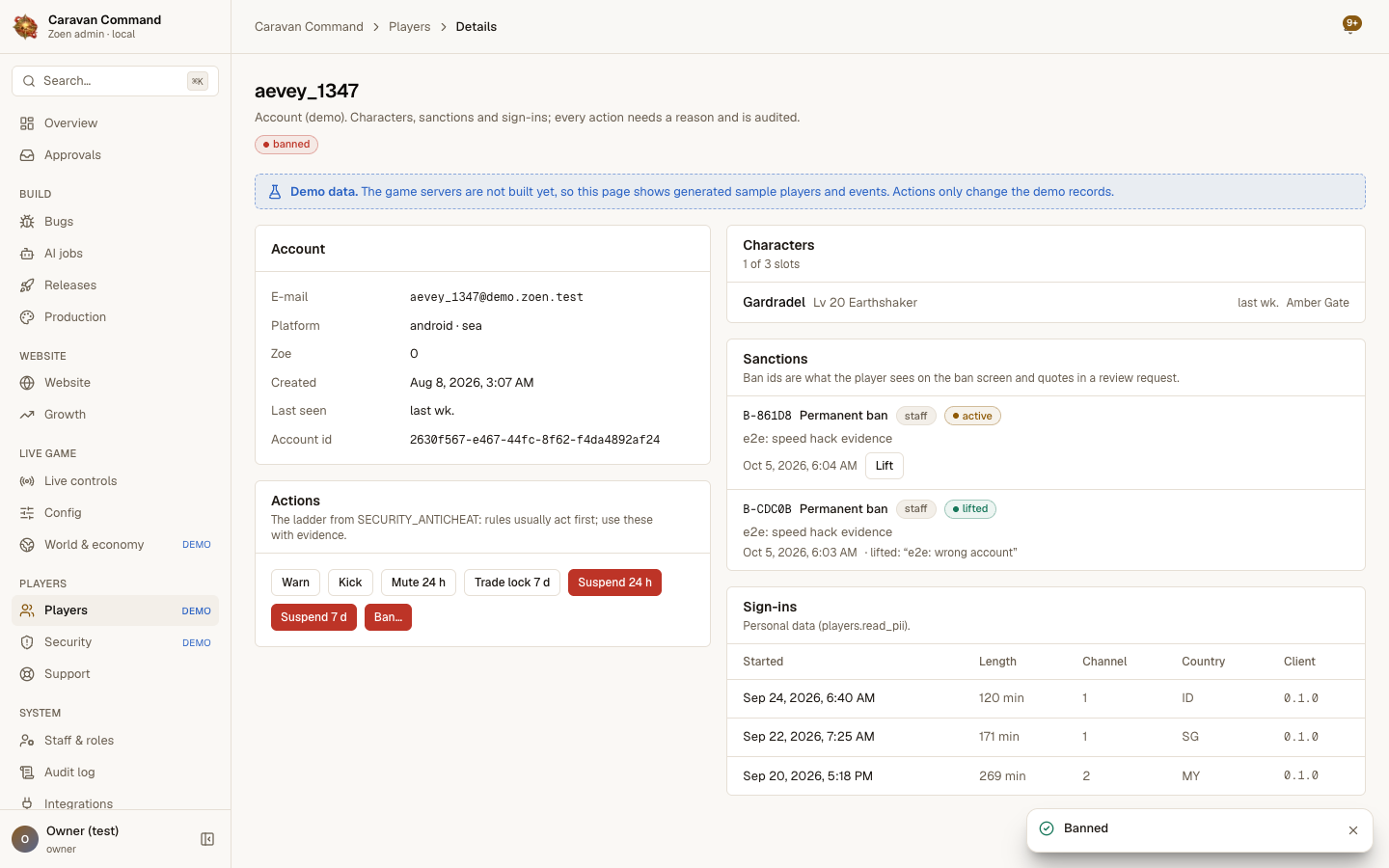The width and height of the screenshot is (1389, 868).
Task: Click the Bugs icon in sidebar
Action: (27, 222)
